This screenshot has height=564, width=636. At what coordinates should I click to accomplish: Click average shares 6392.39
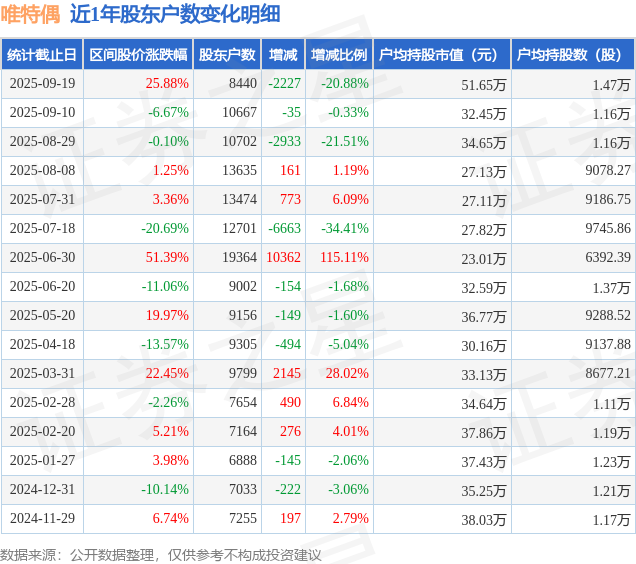pos(608,257)
